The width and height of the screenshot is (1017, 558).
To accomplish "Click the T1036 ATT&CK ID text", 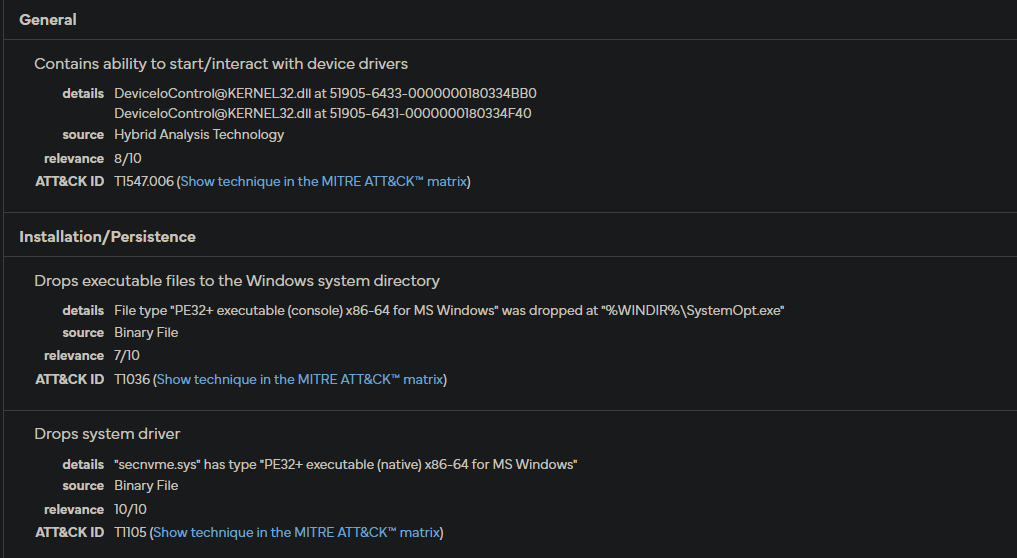I will point(132,379).
